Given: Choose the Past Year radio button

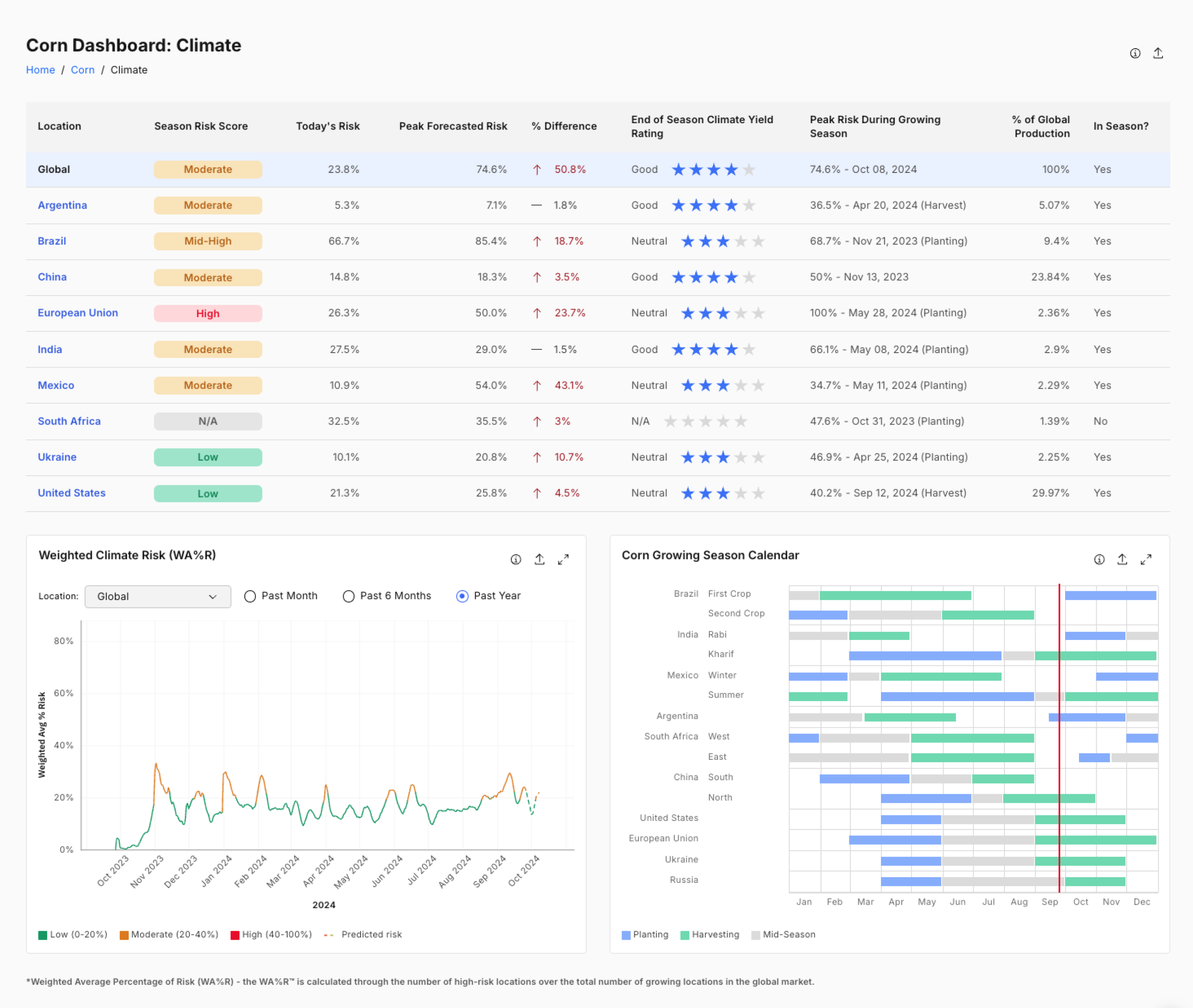Looking at the screenshot, I should pyautogui.click(x=461, y=596).
